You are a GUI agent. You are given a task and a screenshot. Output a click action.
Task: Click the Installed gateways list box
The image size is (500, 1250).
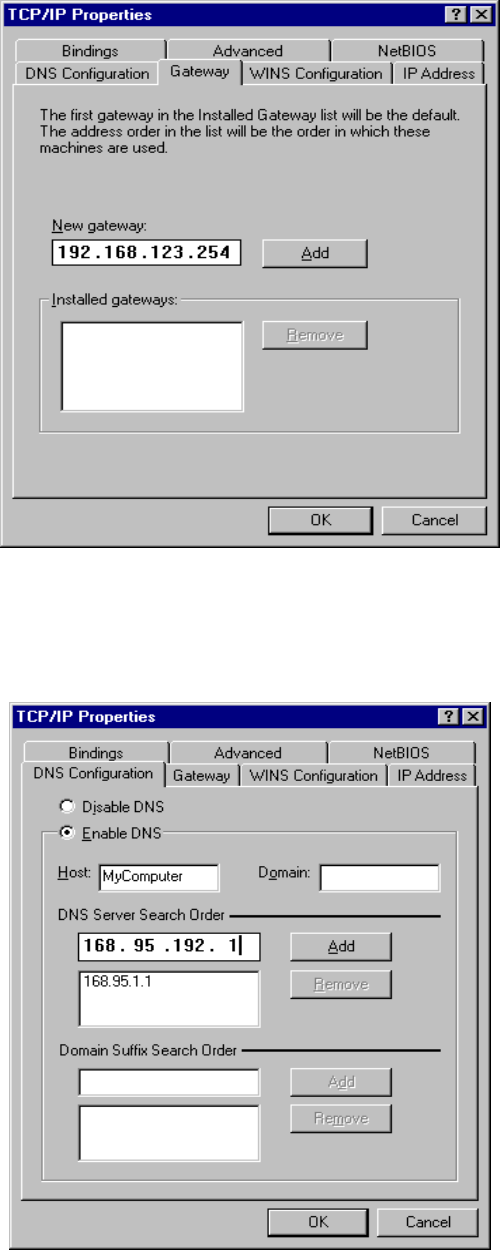152,366
